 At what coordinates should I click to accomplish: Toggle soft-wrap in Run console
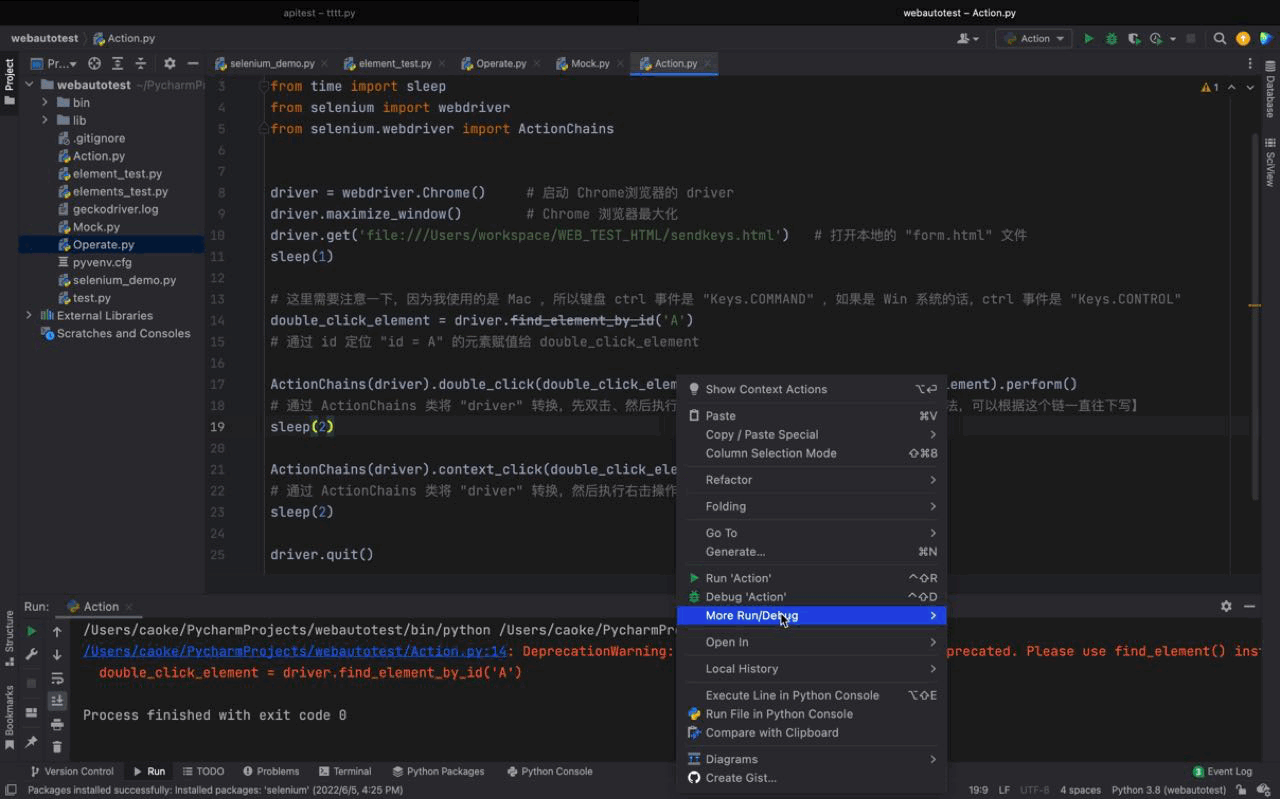tap(57, 678)
